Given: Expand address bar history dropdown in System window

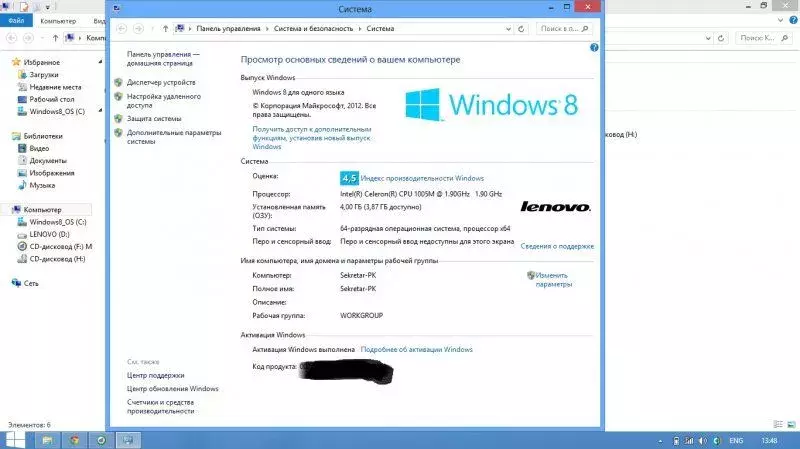Looking at the screenshot, I should click(x=508, y=29).
